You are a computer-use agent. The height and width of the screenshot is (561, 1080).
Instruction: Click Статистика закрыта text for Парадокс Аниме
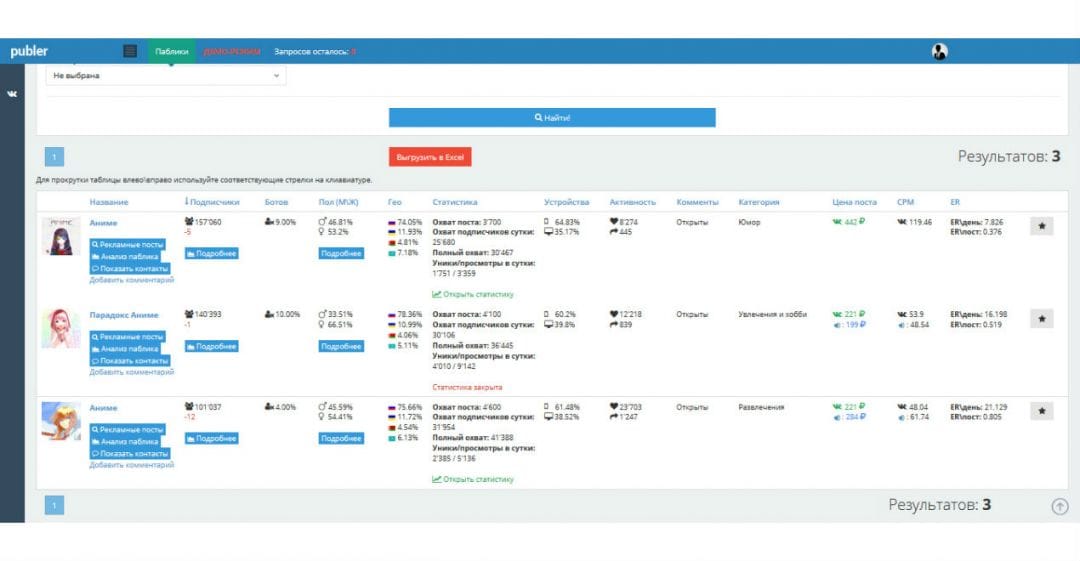(467, 387)
